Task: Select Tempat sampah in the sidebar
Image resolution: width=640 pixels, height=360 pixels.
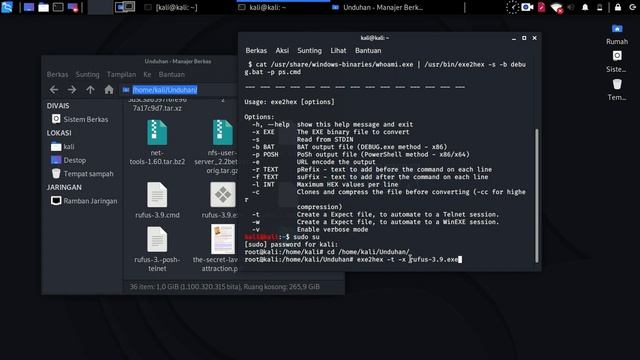Action: click(82, 173)
